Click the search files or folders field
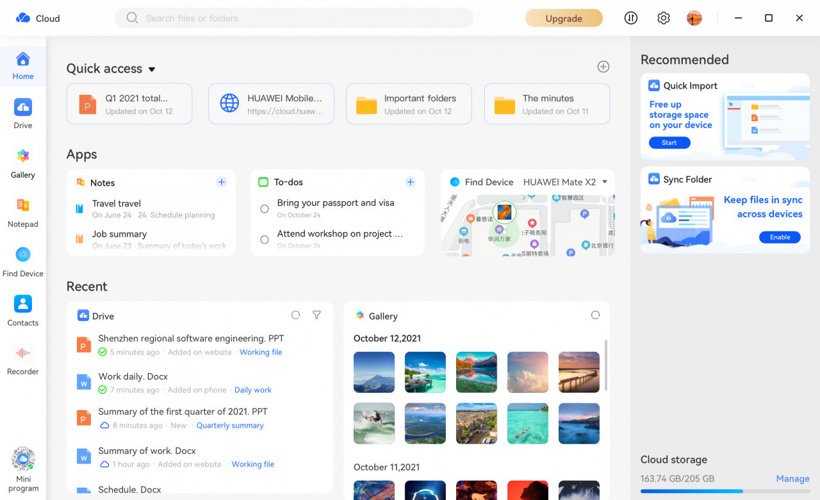This screenshot has height=500, width=820. pyautogui.click(x=300, y=18)
